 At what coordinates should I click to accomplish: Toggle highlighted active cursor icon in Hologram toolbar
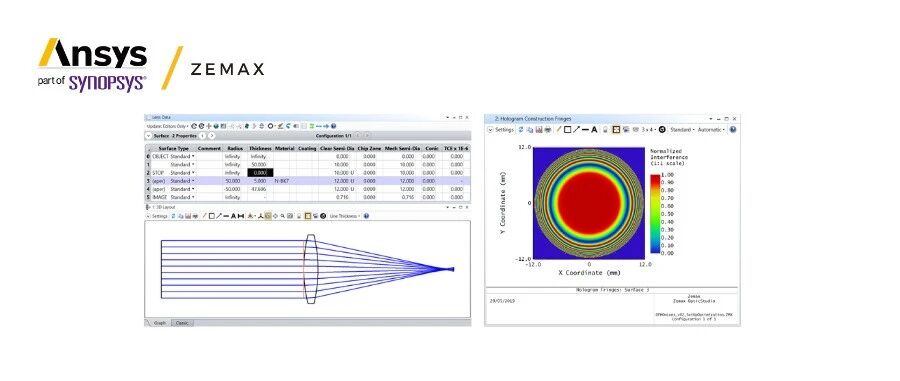[x=616, y=130]
